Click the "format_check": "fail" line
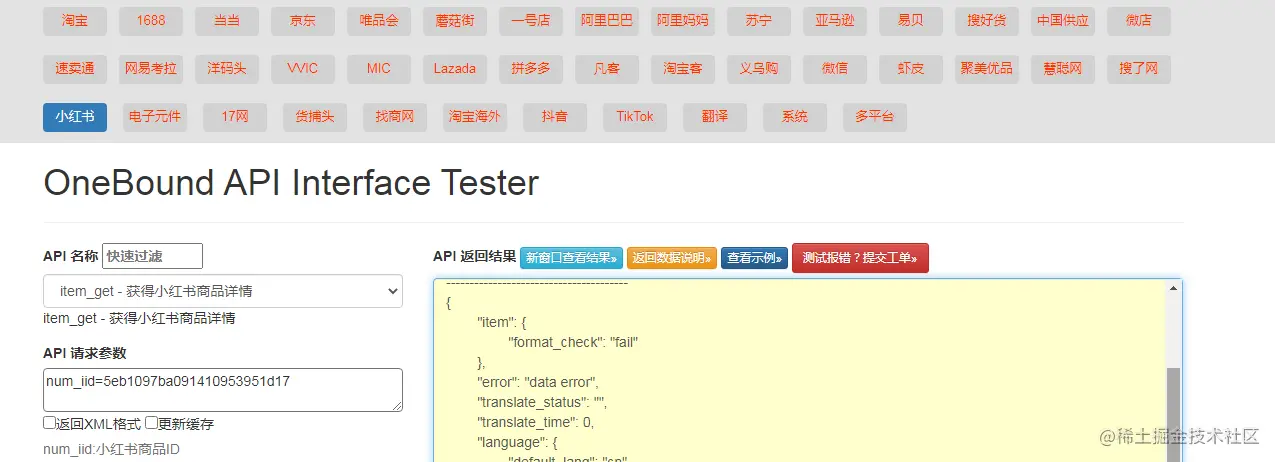1275x462 pixels. pyautogui.click(x=573, y=342)
